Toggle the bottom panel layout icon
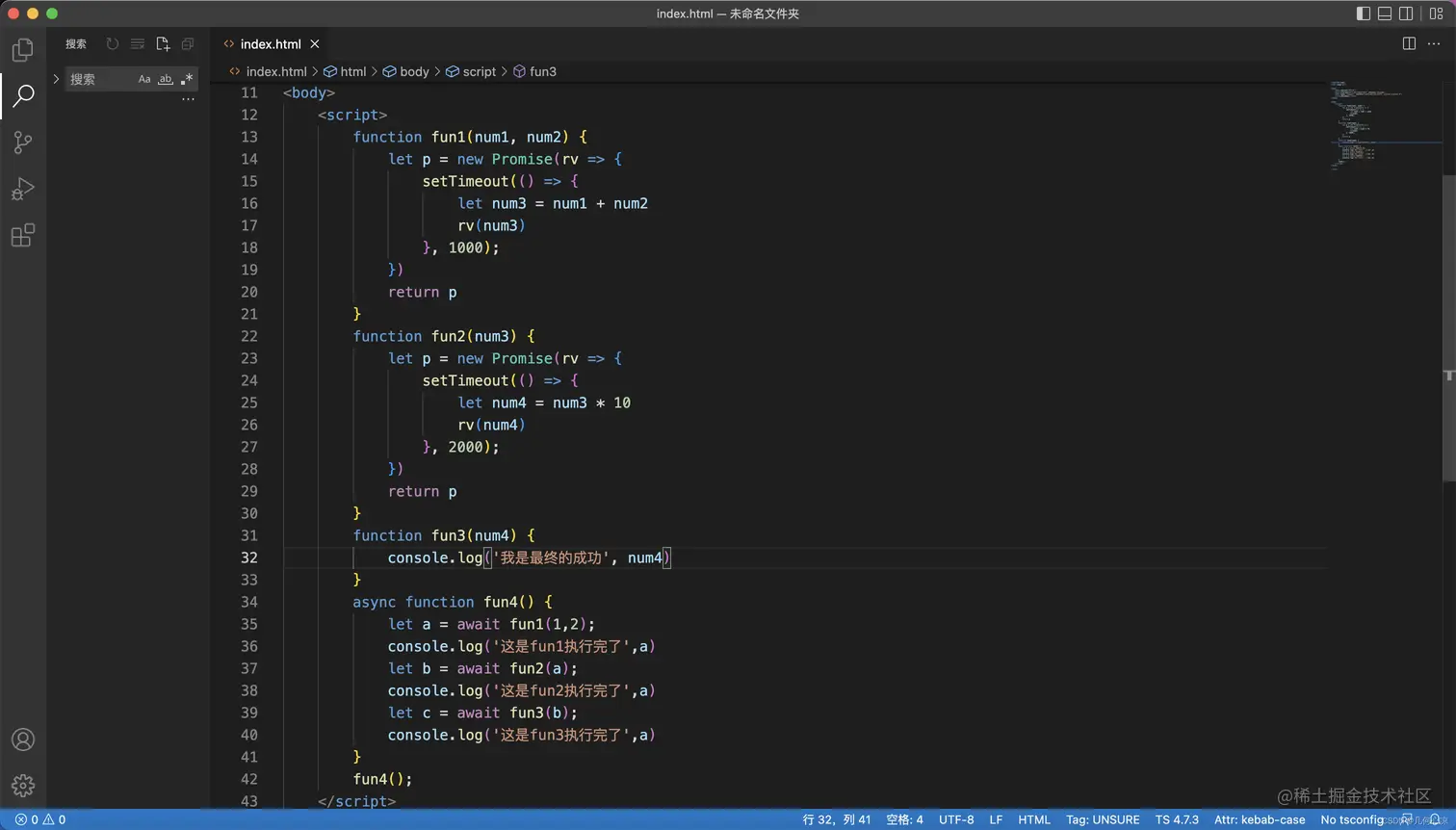Viewport: 1456px width, 830px height. (1385, 13)
